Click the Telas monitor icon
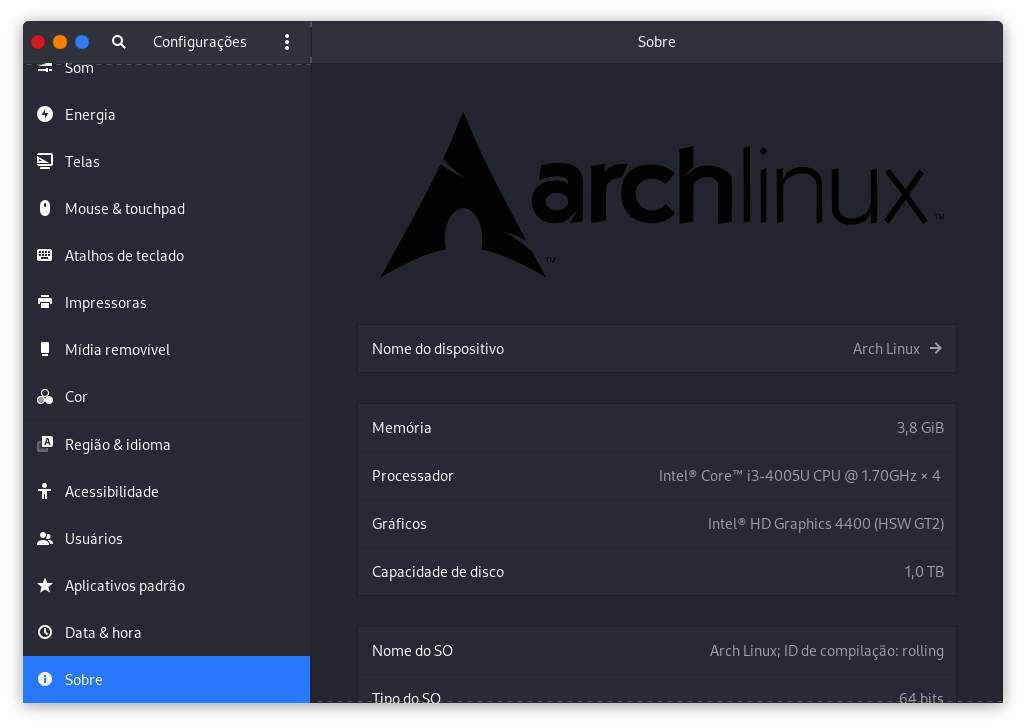 pyautogui.click(x=44, y=162)
